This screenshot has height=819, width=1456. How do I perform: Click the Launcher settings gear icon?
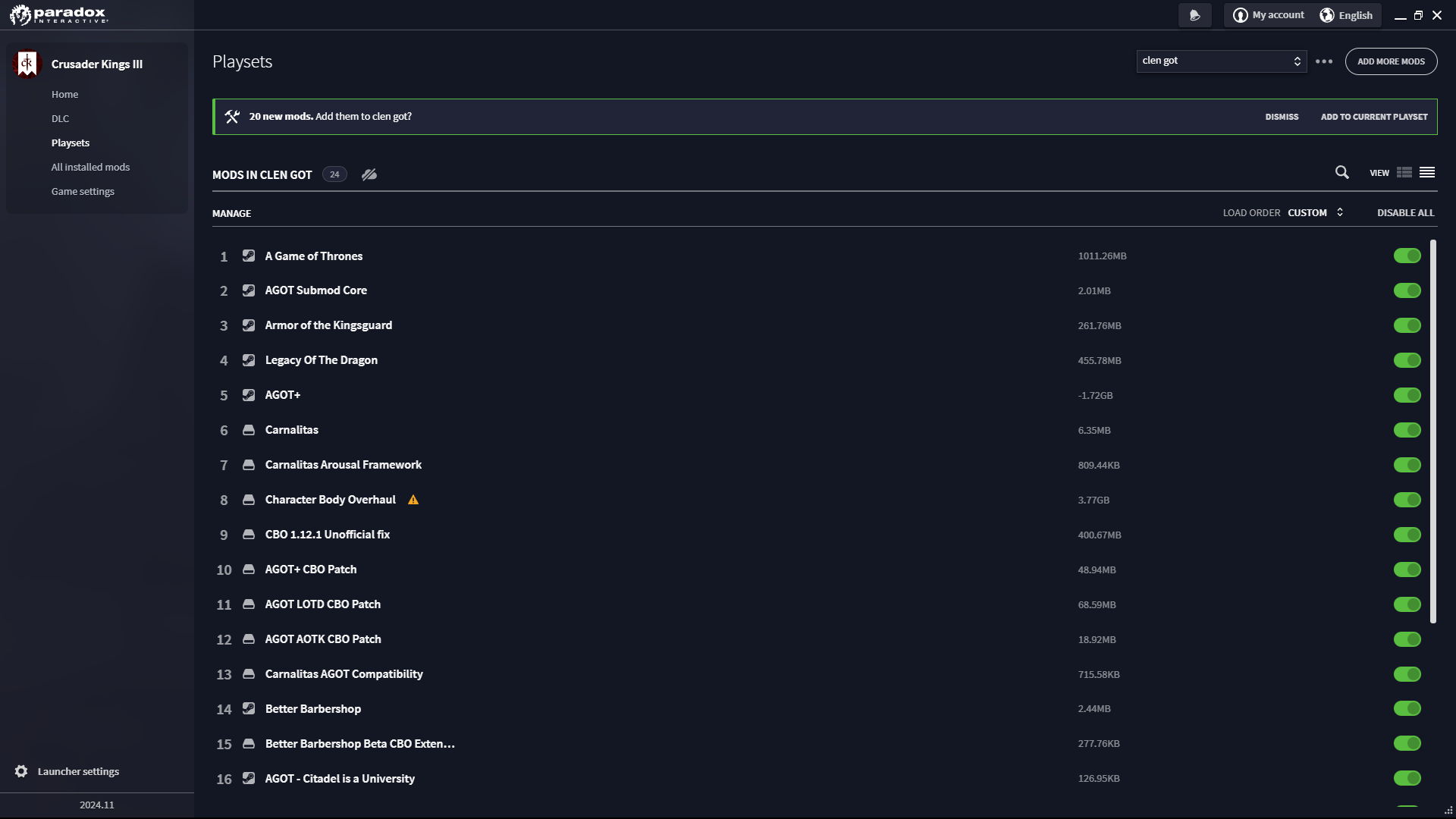click(x=21, y=771)
